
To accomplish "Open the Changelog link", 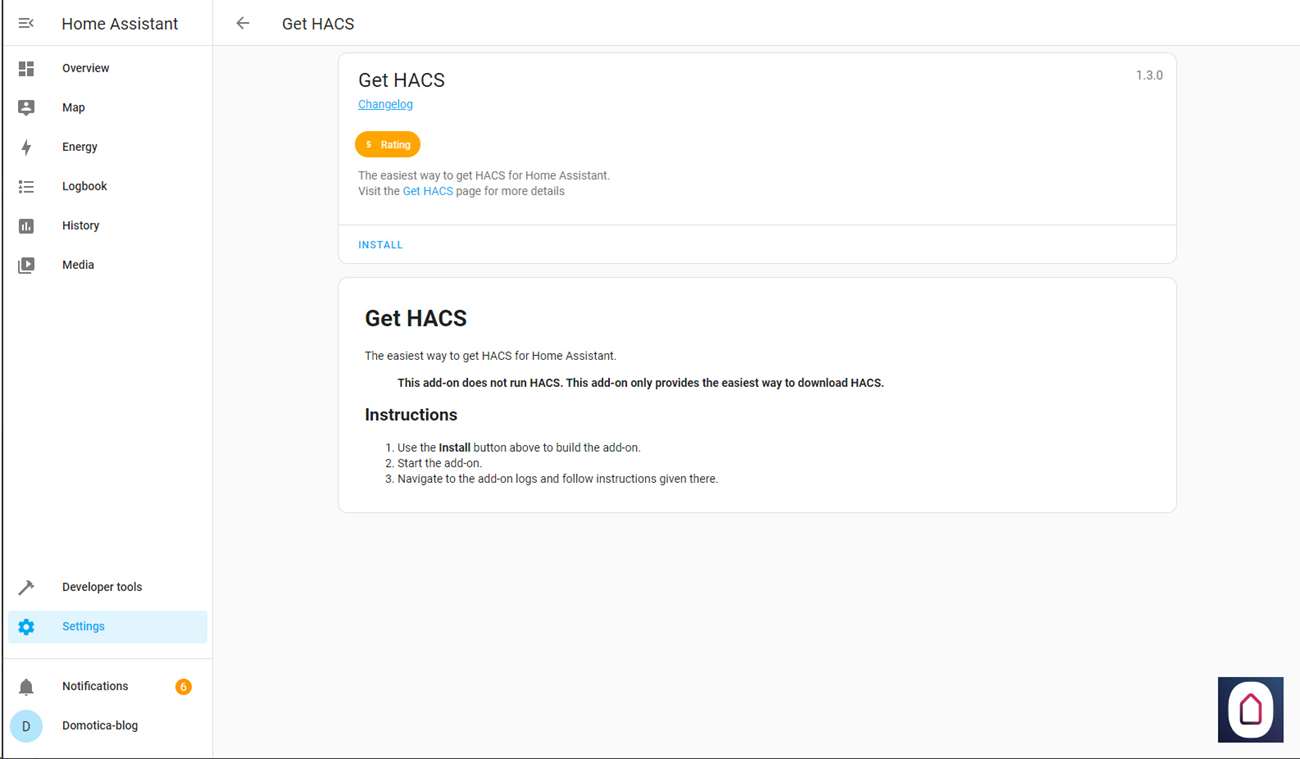I will pyautogui.click(x=385, y=104).
